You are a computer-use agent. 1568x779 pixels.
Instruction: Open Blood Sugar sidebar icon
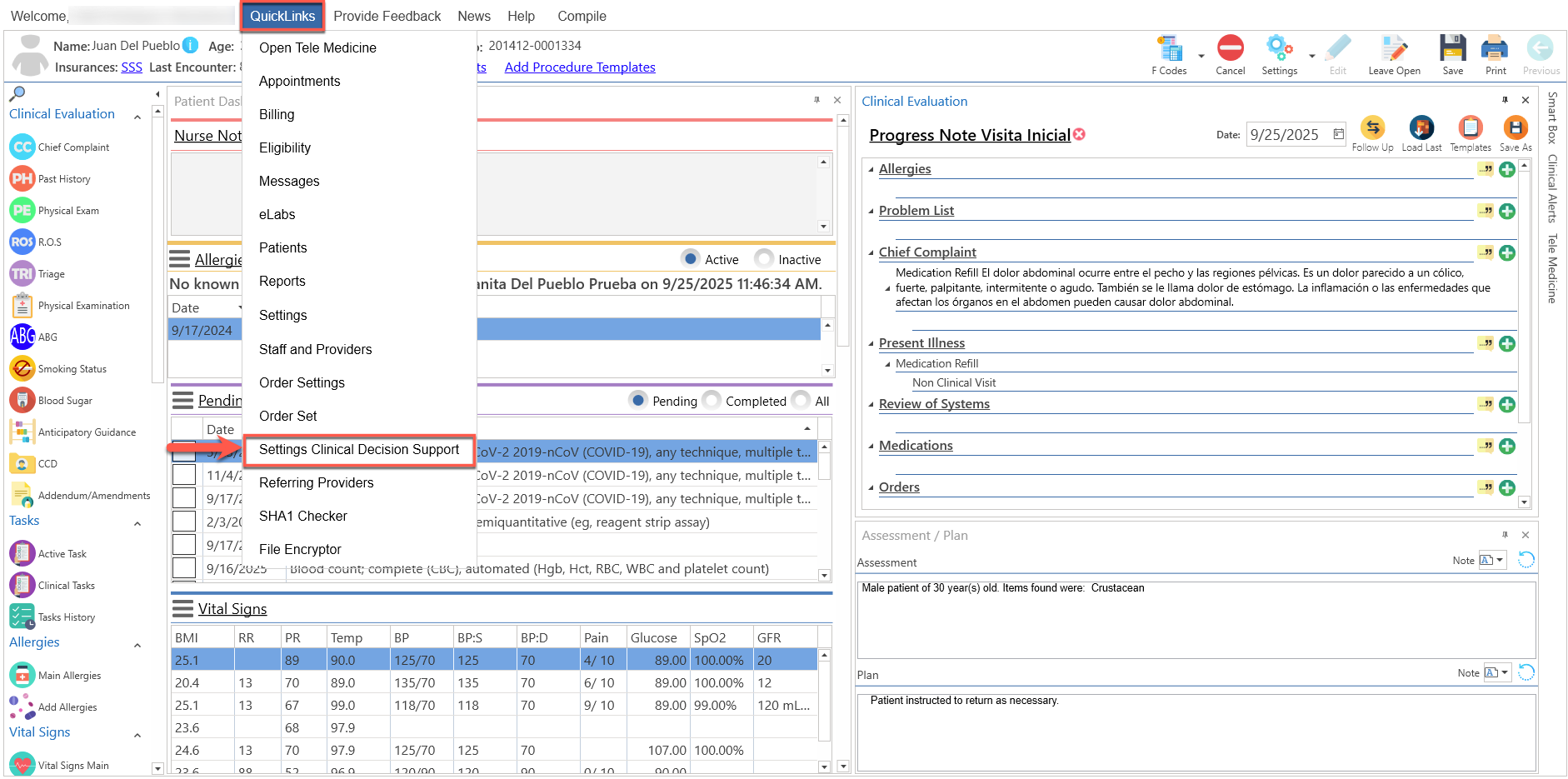coord(22,401)
